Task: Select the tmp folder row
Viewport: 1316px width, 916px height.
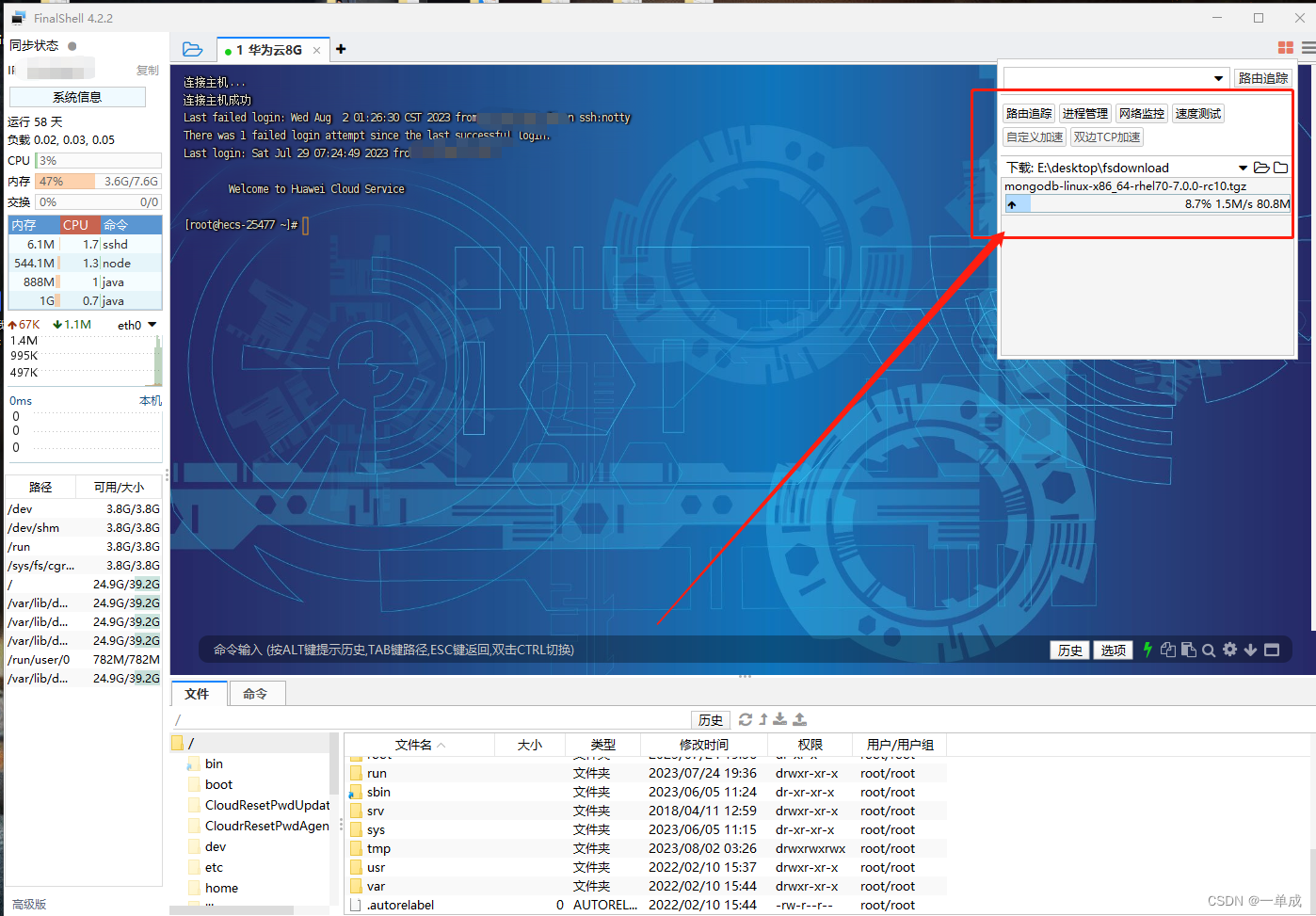Action: (646, 848)
